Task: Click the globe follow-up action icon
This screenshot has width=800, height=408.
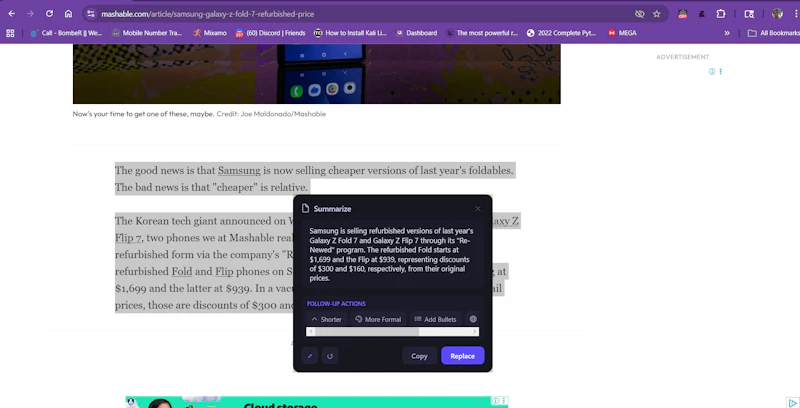Action: click(473, 319)
